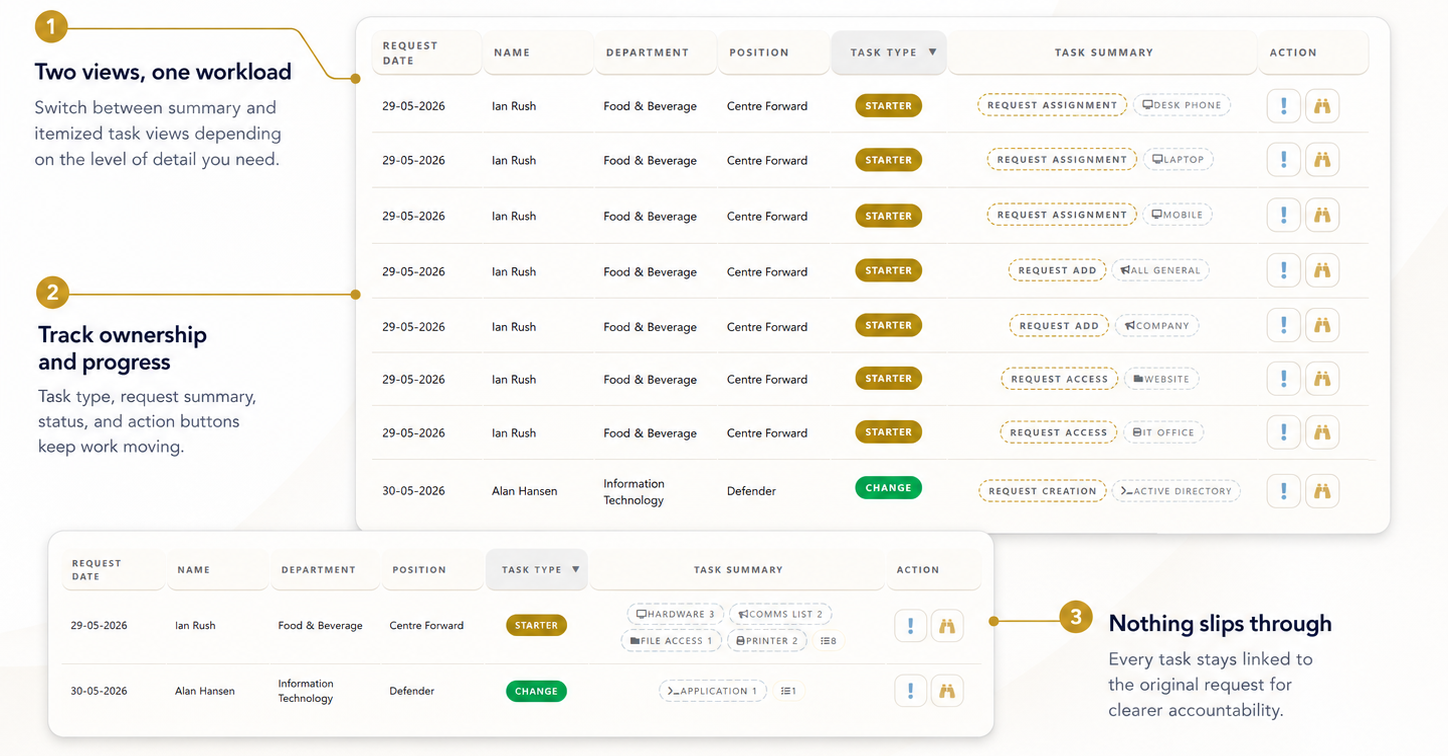The height and width of the screenshot is (756, 1448).
Task: Click the alert icon in the Mobile row
Action: coord(1283,215)
